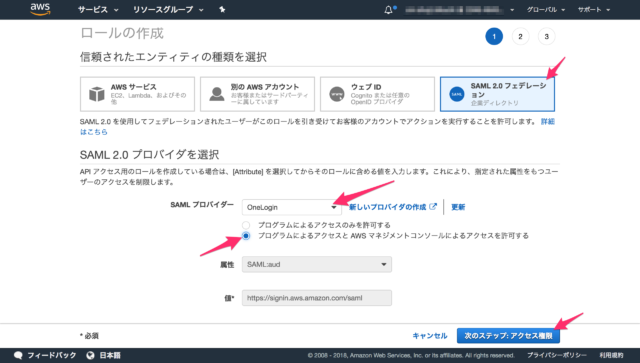This screenshot has height=363, width=640.
Task: Click the SAML 2.0 プロバイダを選択 heading
Action: point(149,154)
